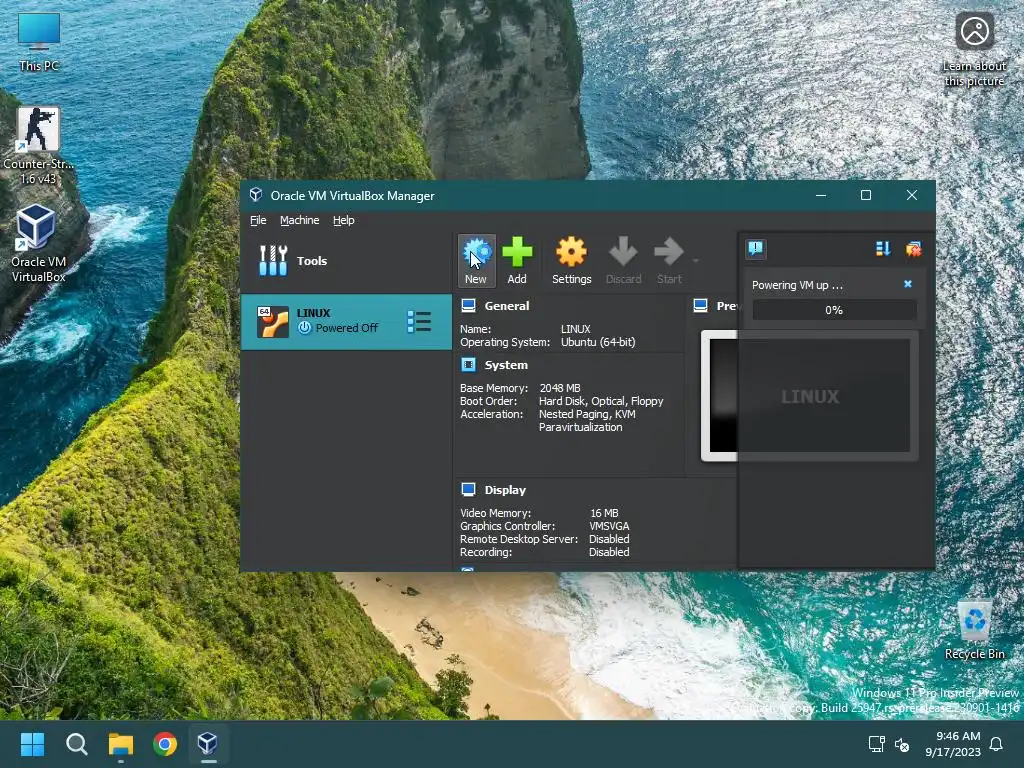1024x768 pixels.
Task: Open the LINUX machine list menu icon
Action: (419, 321)
